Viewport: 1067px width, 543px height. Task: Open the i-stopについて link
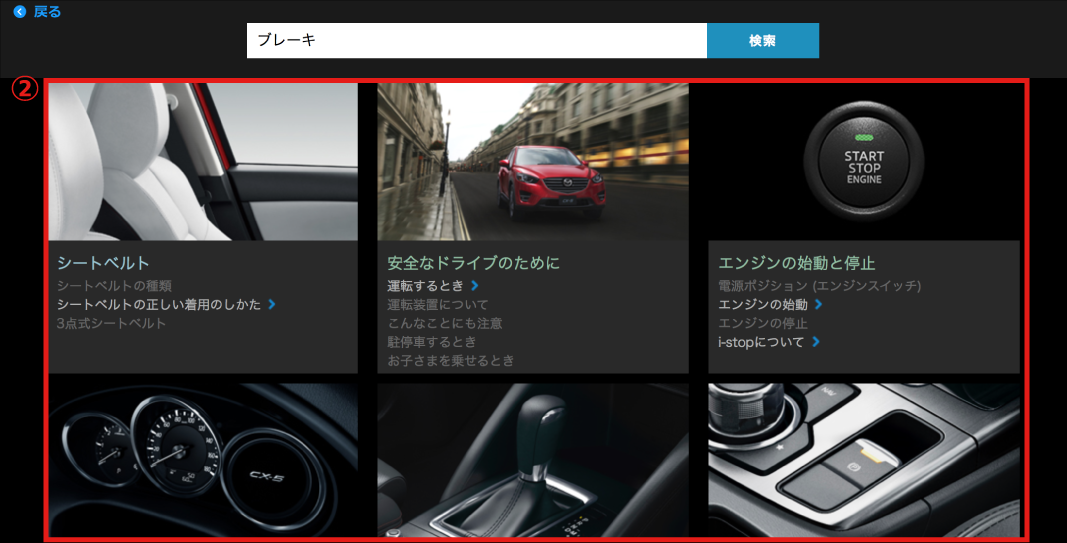[x=761, y=342]
